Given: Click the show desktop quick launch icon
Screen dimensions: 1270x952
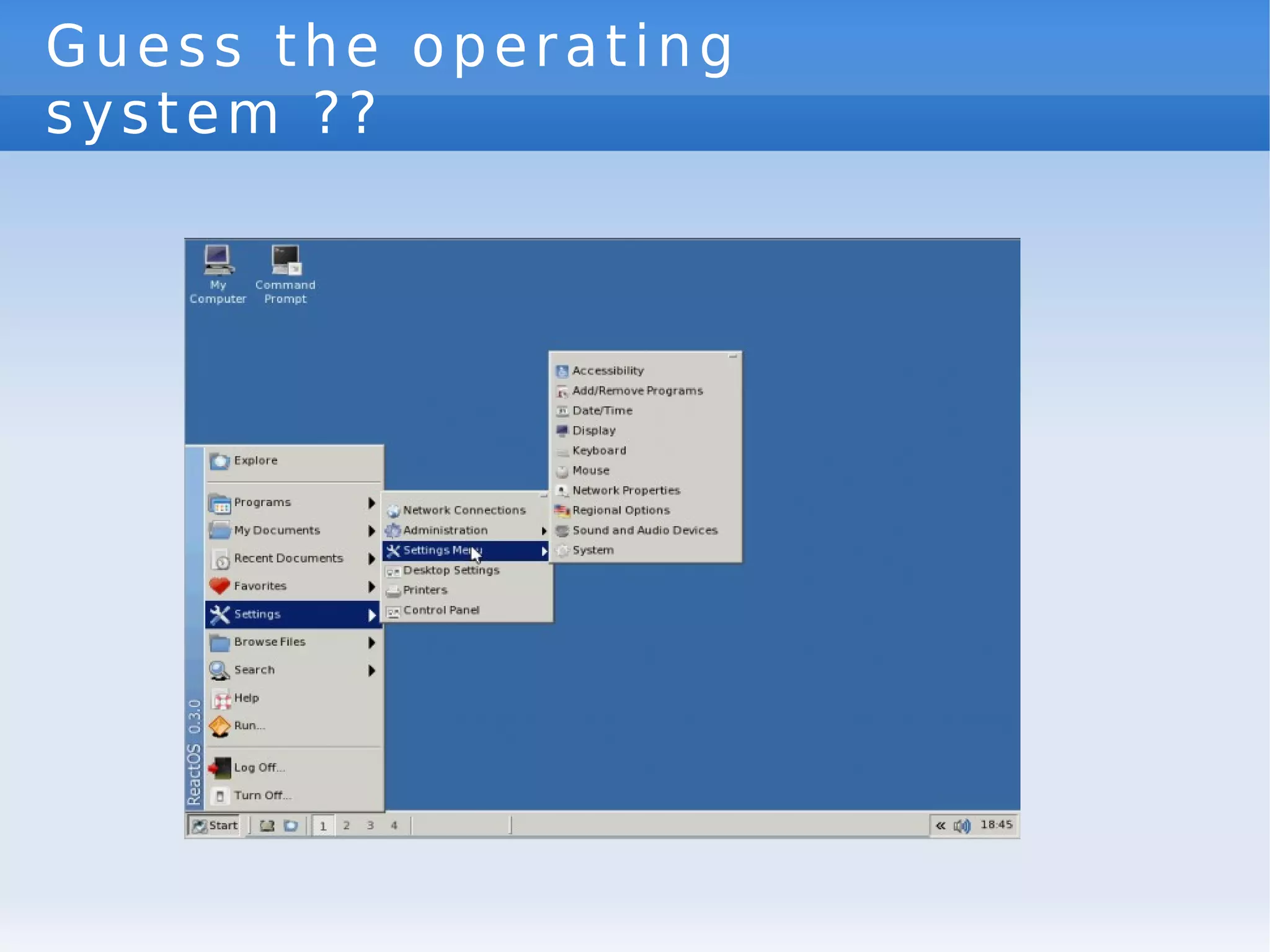Looking at the screenshot, I should (267, 825).
